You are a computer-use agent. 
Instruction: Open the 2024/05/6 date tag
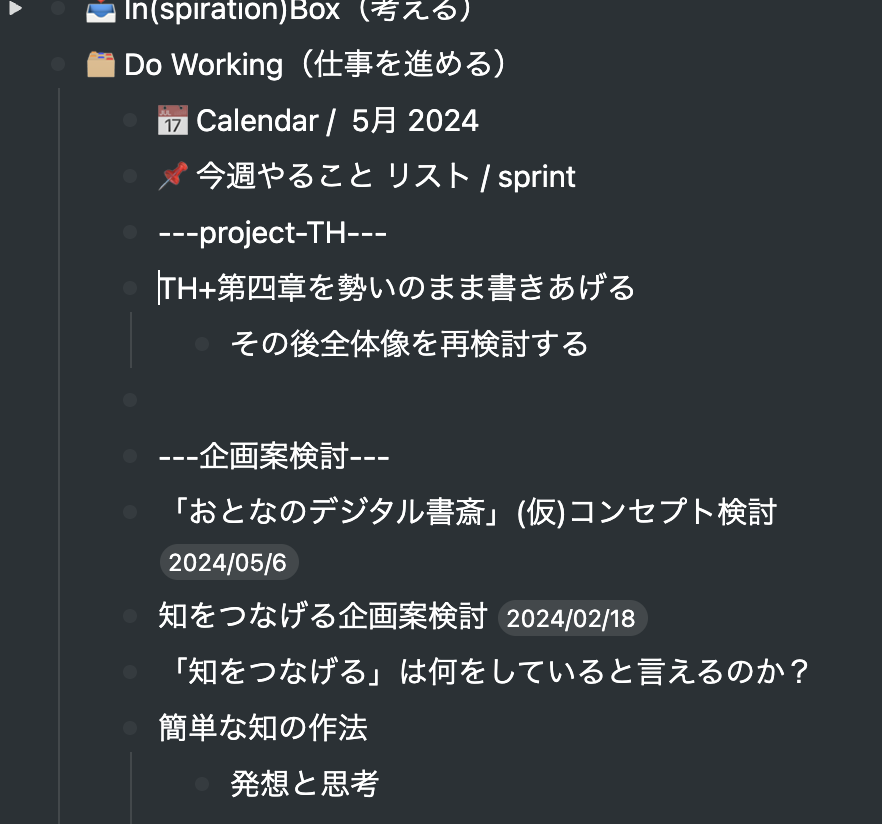coord(228,561)
